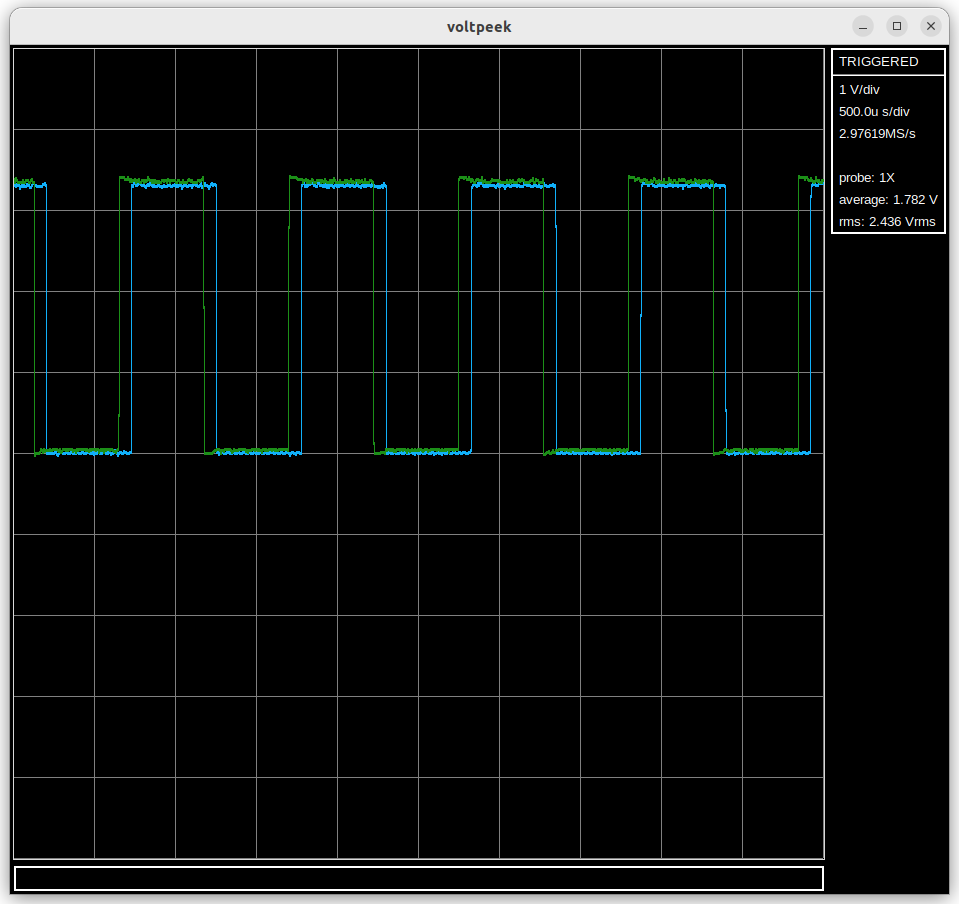This screenshot has height=904, width=959.
Task: Click the first low segment of the square wave
Action: [x=82, y=452]
